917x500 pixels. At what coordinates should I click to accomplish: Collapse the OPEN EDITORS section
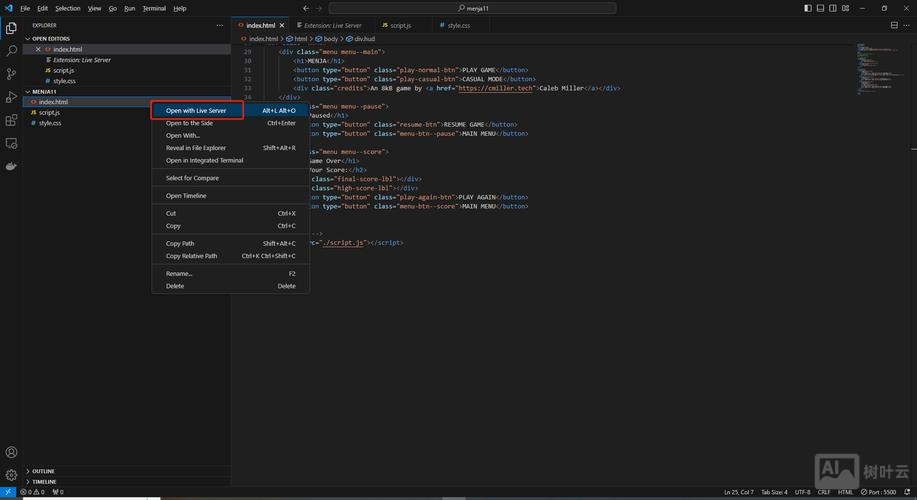tap(50, 39)
